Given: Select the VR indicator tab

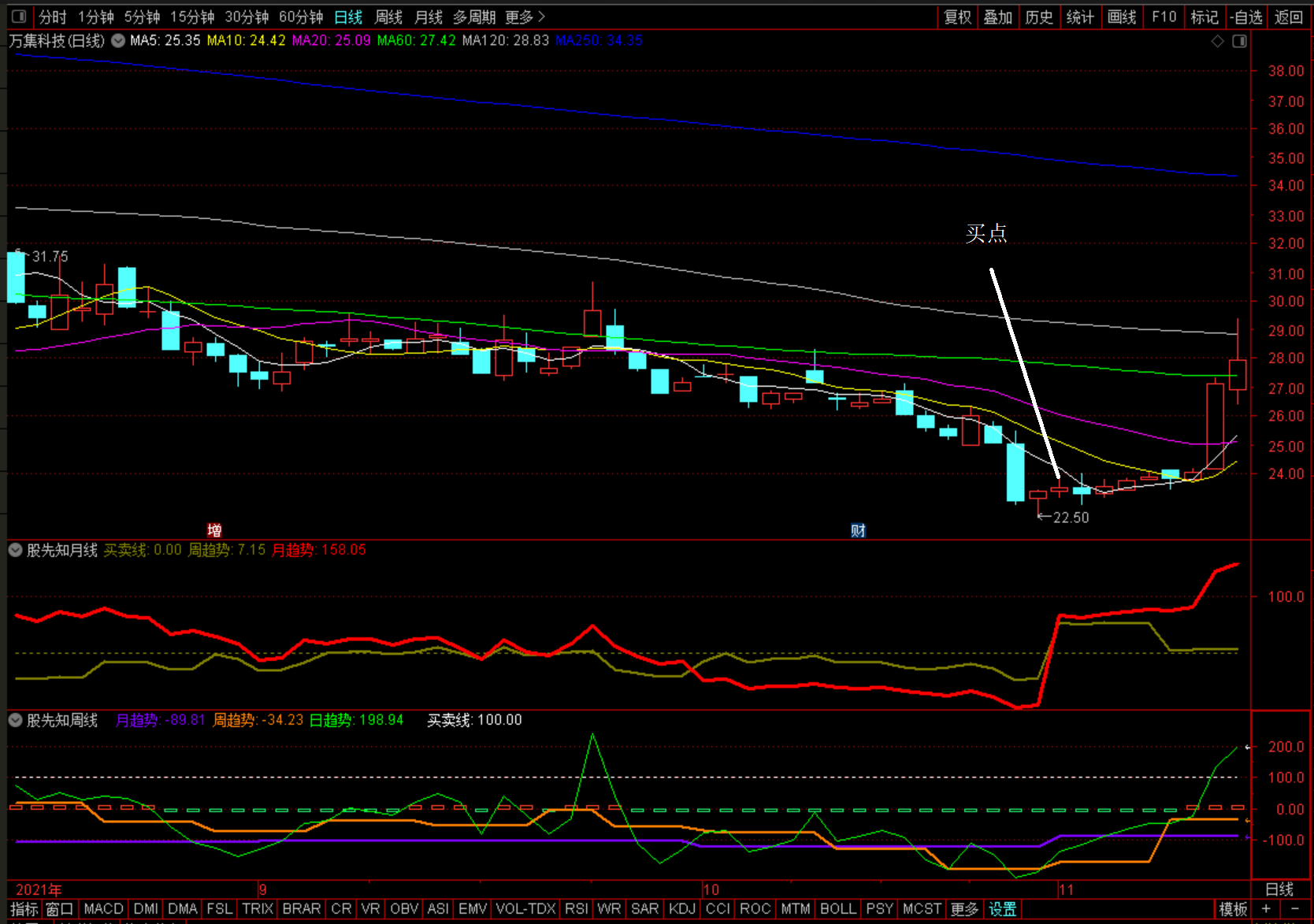Looking at the screenshot, I should tap(370, 909).
